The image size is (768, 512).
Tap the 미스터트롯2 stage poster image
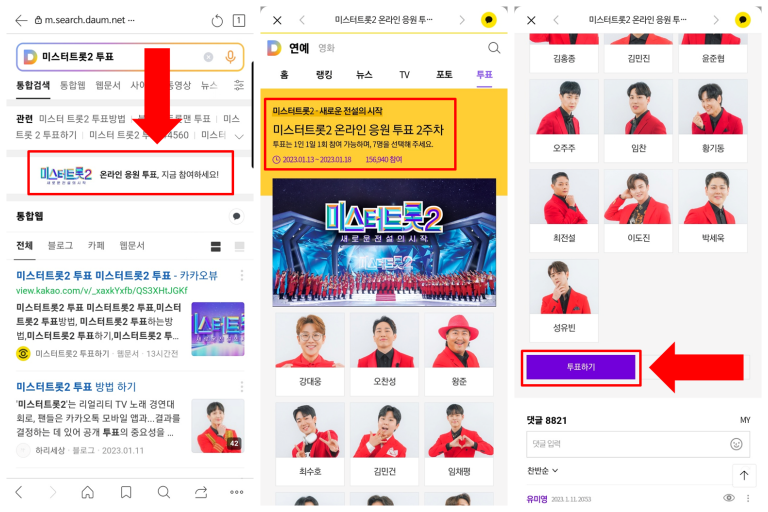[384, 243]
